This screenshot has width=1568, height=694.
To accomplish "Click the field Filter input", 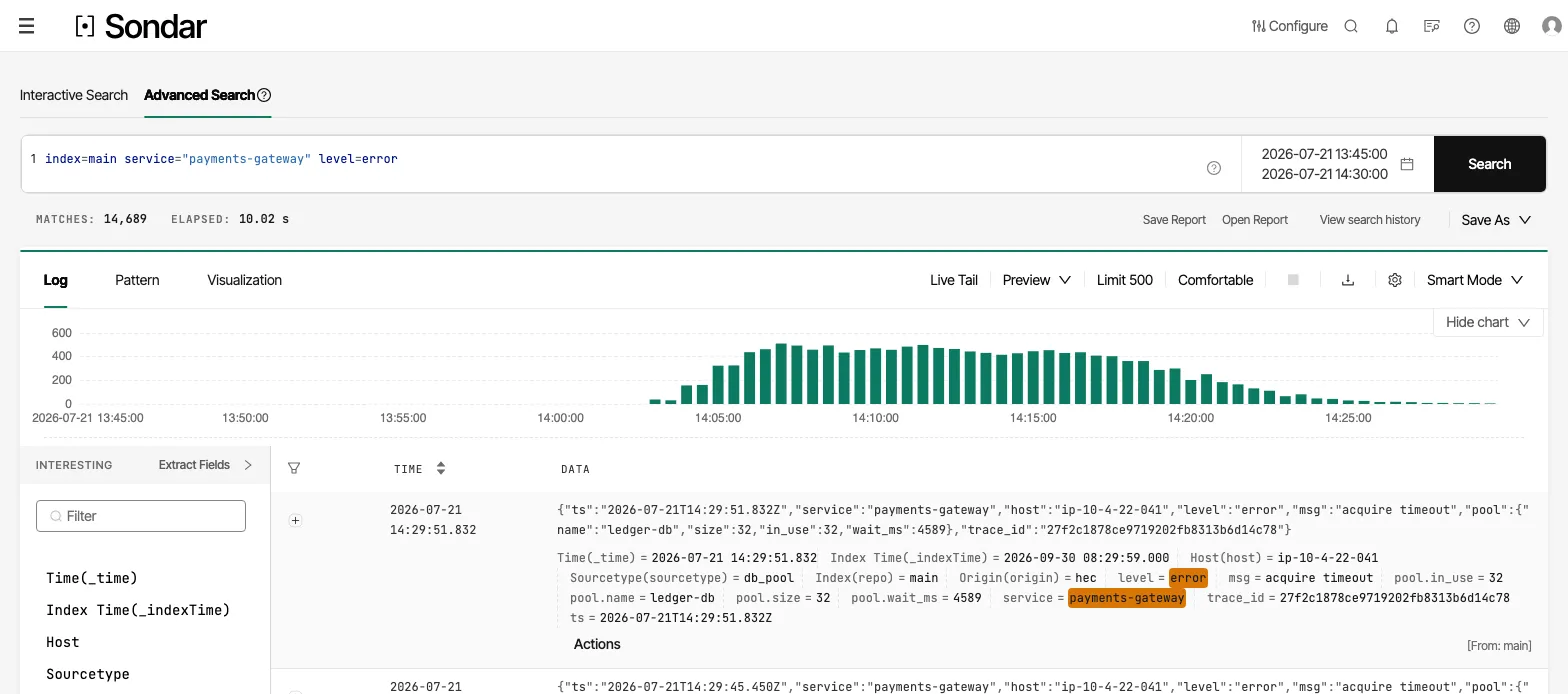I will (x=141, y=516).
